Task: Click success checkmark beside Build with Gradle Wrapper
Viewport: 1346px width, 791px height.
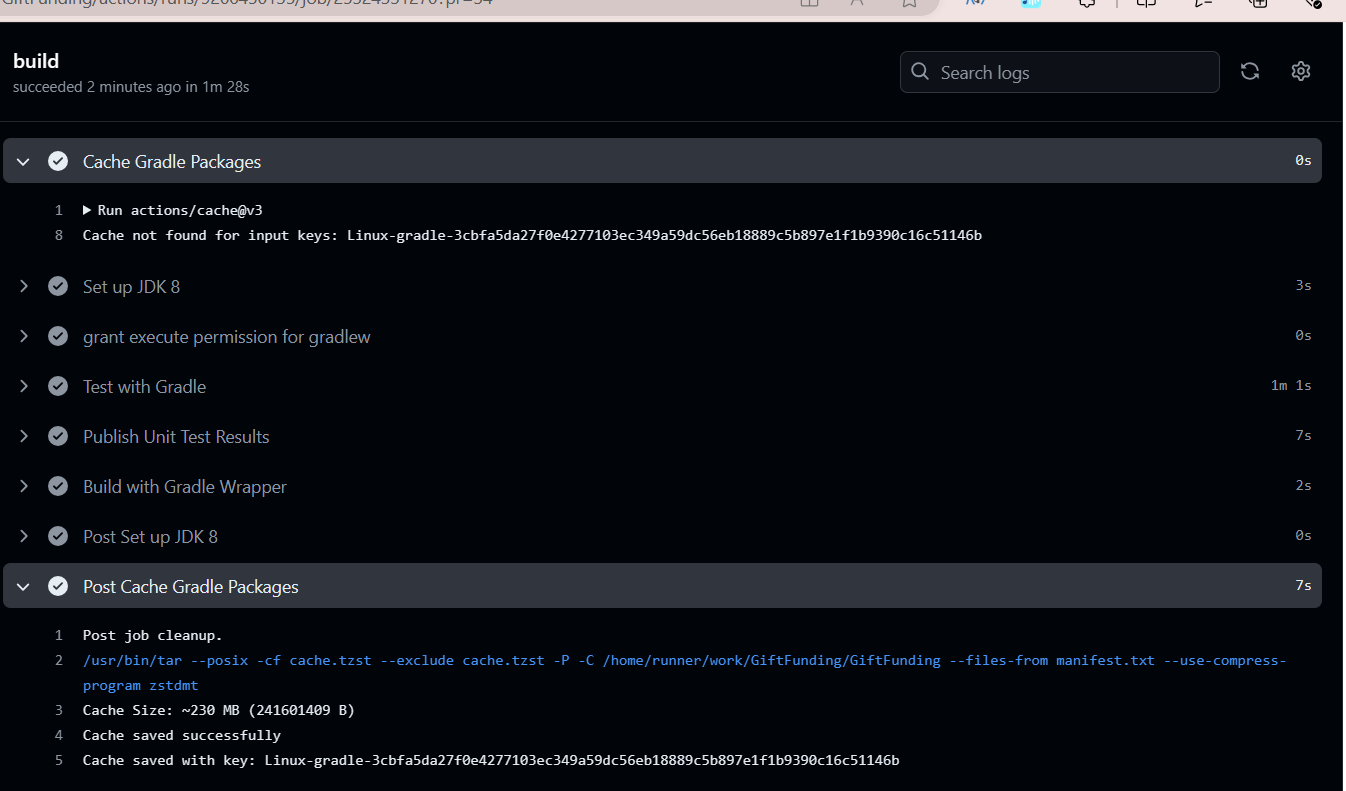Action: click(x=58, y=486)
